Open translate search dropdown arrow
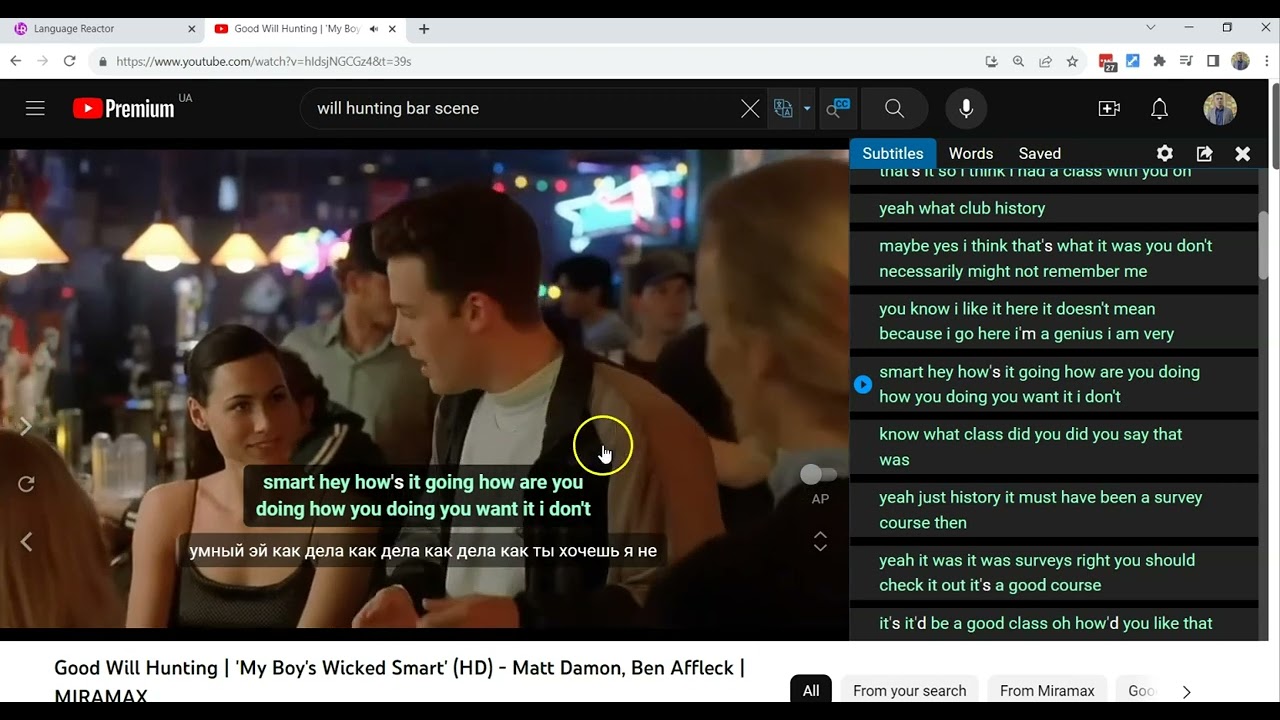This screenshot has width=1280, height=720. pos(807,108)
